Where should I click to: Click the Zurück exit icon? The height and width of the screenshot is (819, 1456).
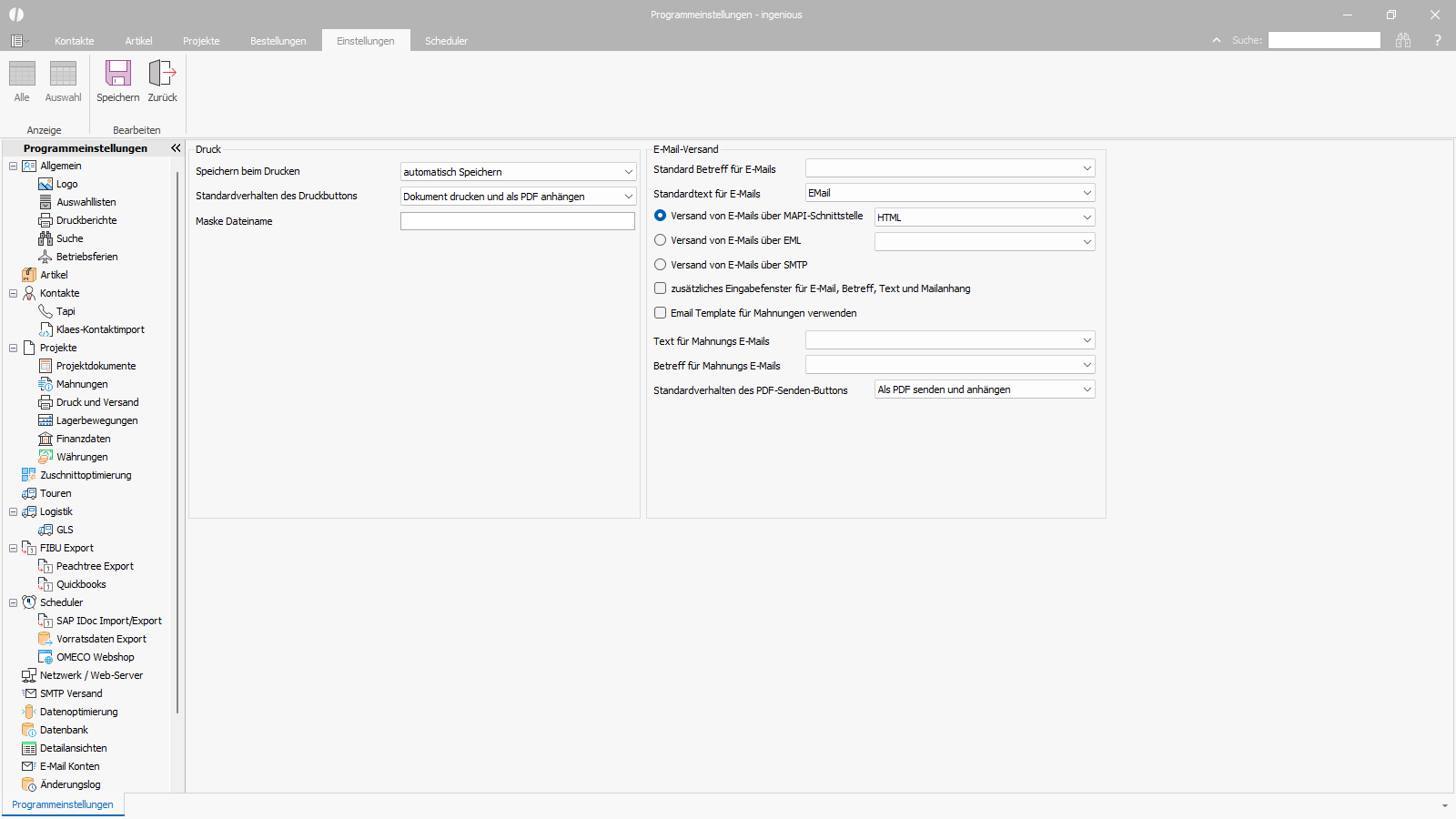pos(162,74)
